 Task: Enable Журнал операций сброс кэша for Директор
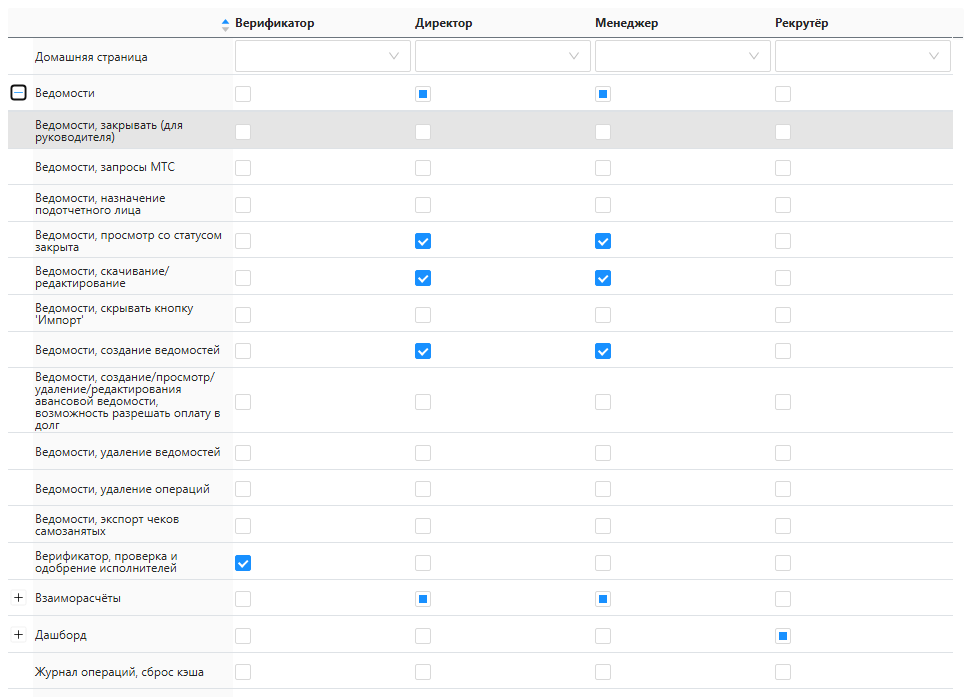(x=423, y=672)
